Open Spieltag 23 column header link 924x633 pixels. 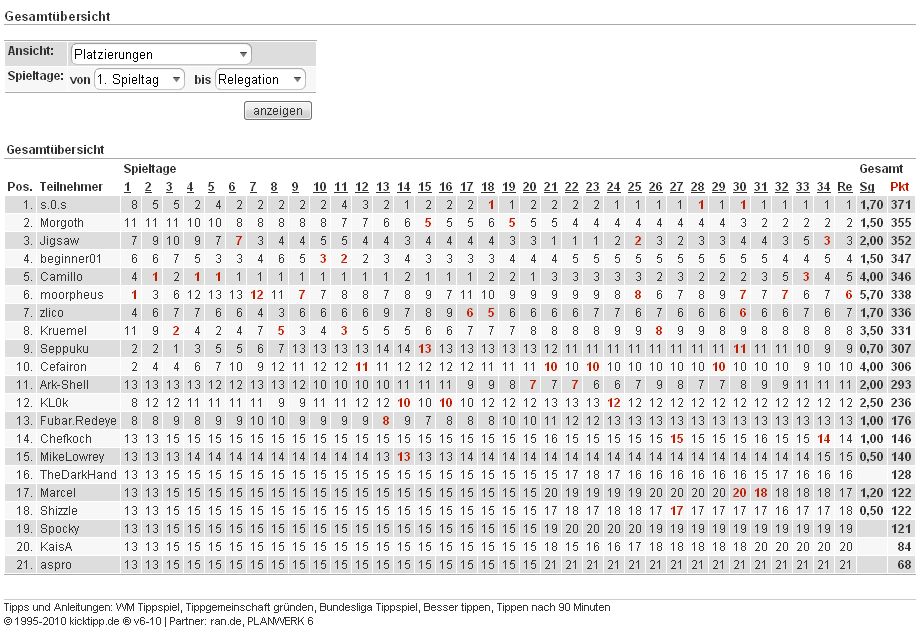593,187
